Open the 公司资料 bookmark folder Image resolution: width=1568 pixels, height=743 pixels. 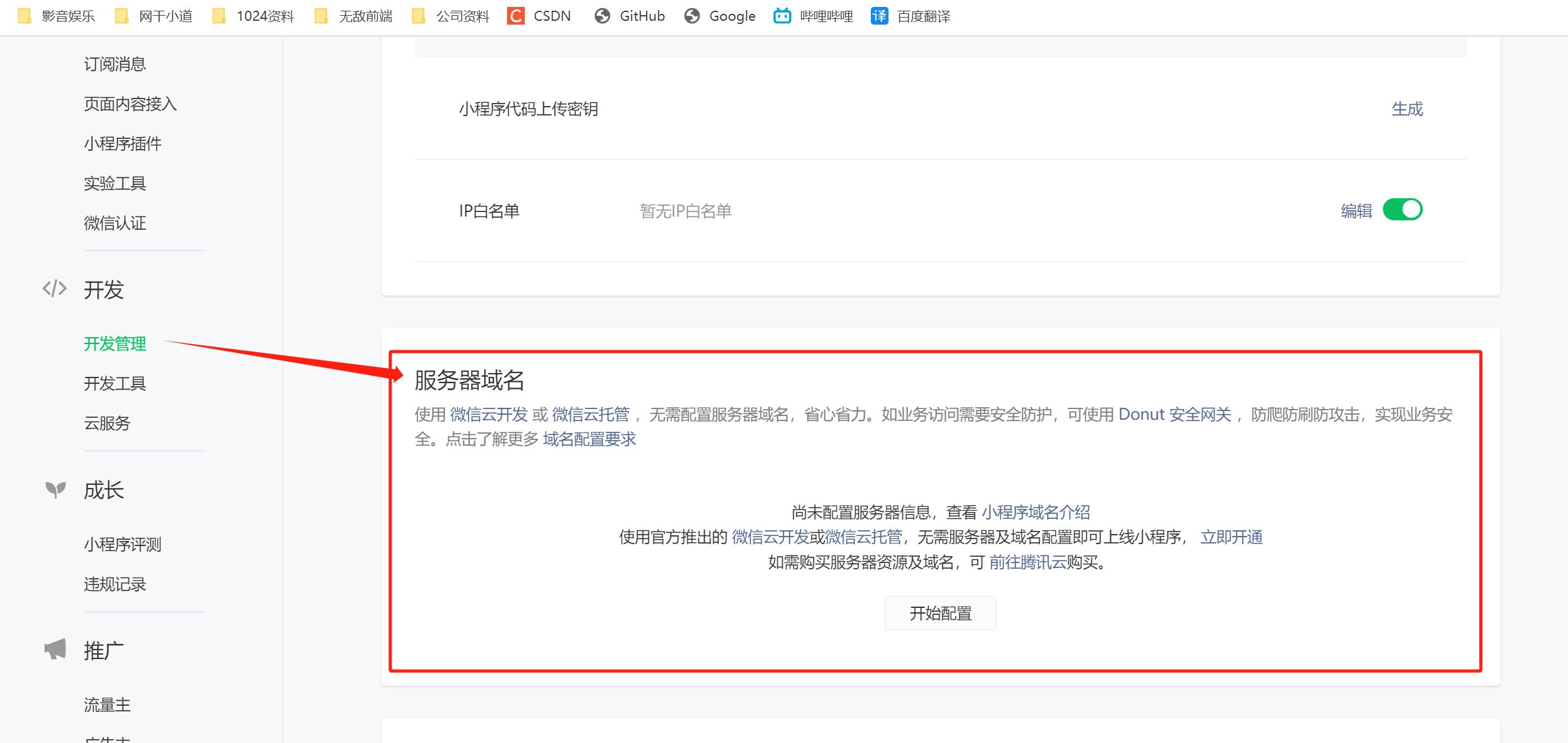450,16
